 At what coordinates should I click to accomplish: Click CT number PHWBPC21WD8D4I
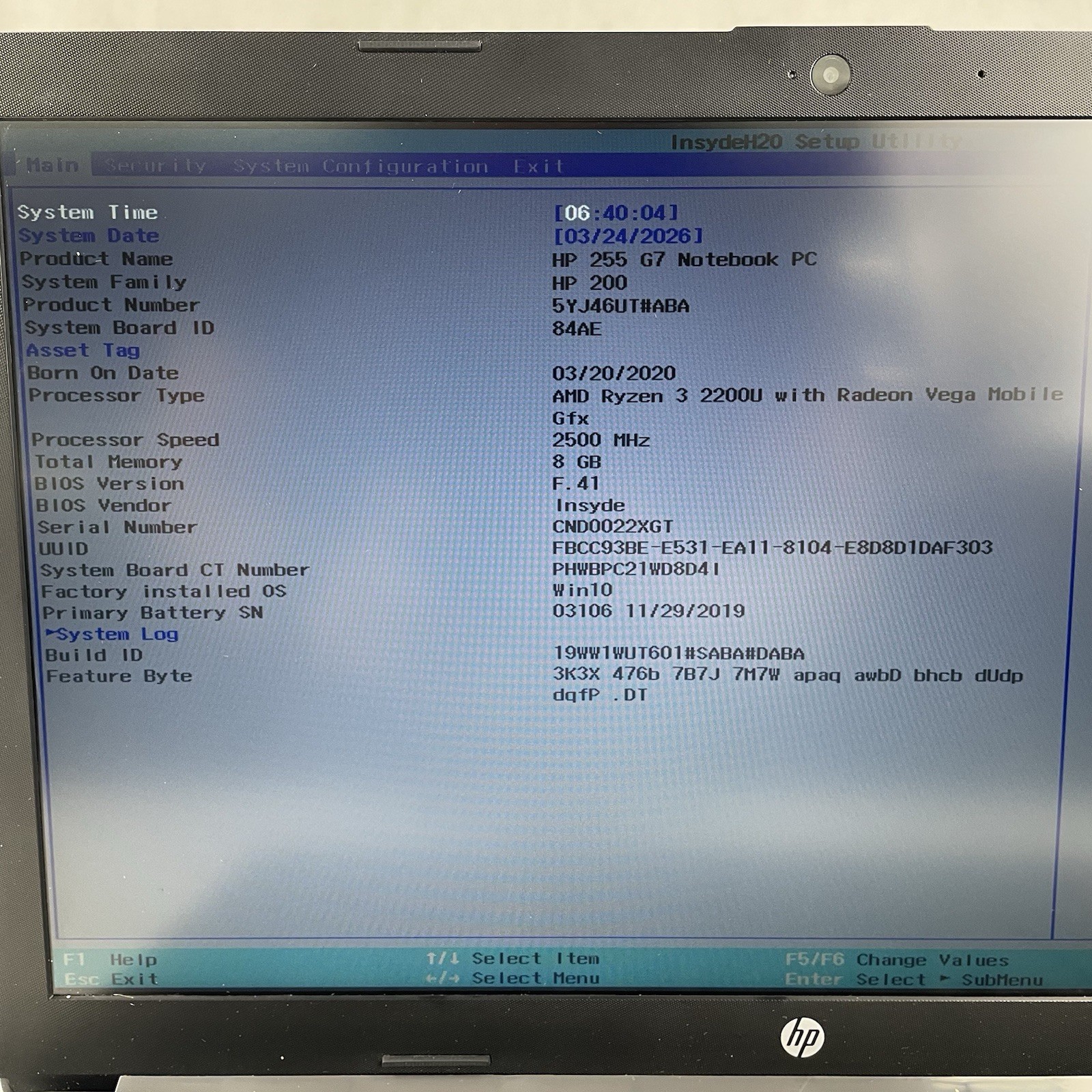[636, 569]
